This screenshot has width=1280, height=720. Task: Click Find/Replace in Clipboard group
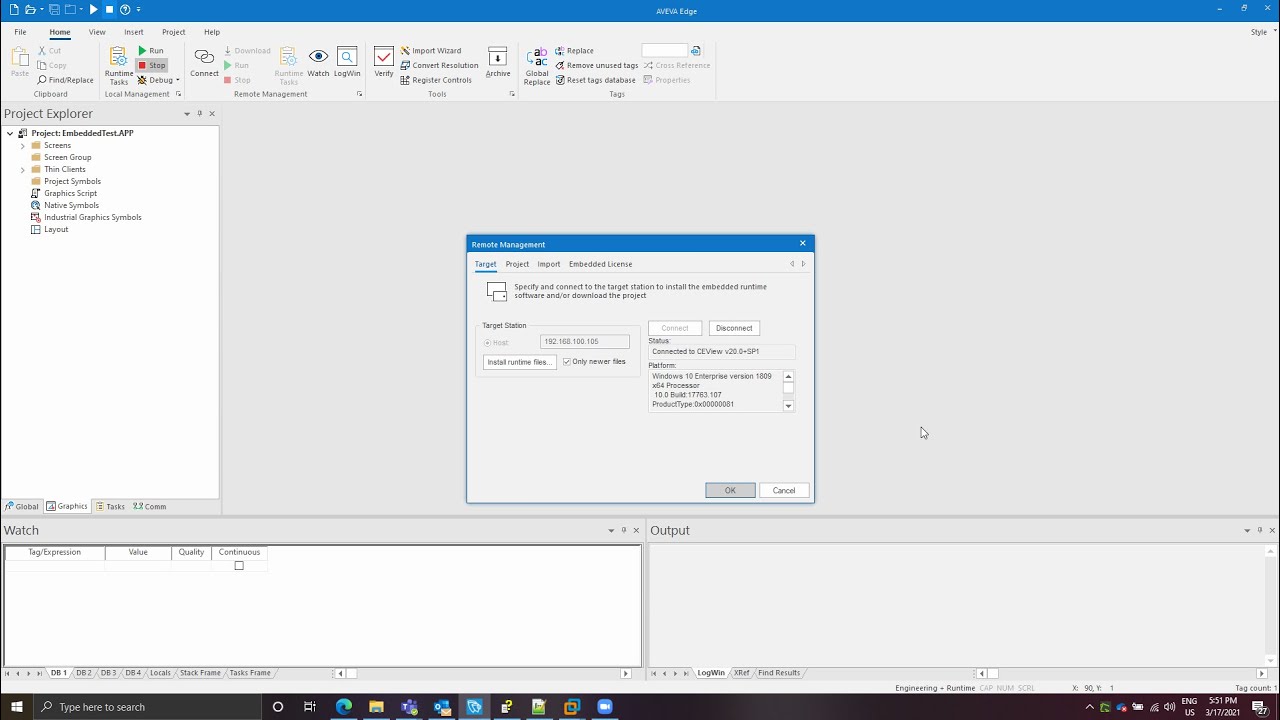(x=65, y=80)
